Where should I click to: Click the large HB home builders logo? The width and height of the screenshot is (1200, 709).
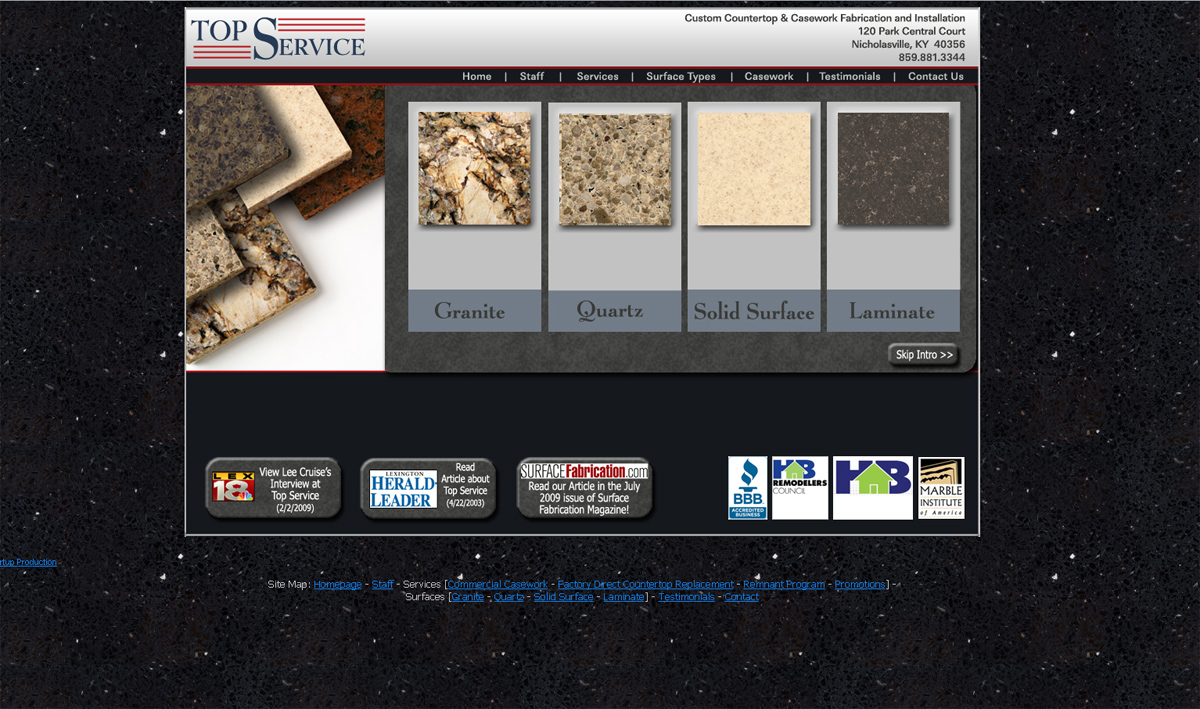[x=872, y=488]
